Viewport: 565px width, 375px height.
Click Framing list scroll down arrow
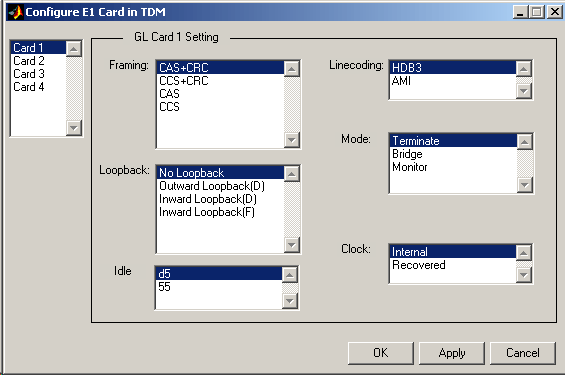tap(292, 139)
